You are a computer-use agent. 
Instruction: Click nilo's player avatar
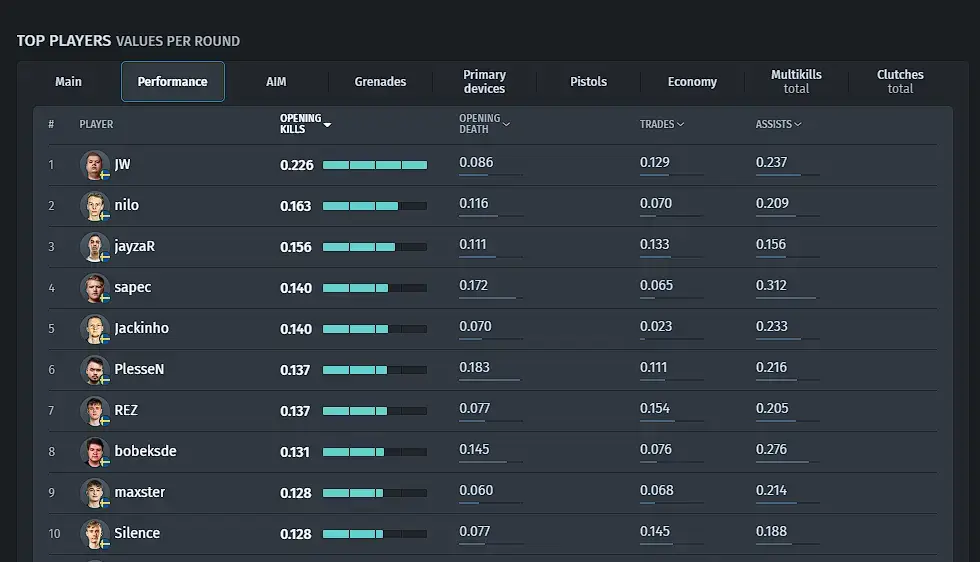click(94, 205)
